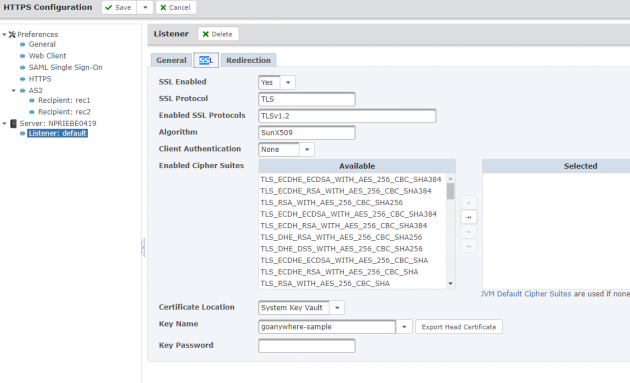
Task: Edit the Algorithm field
Action: click(307, 133)
